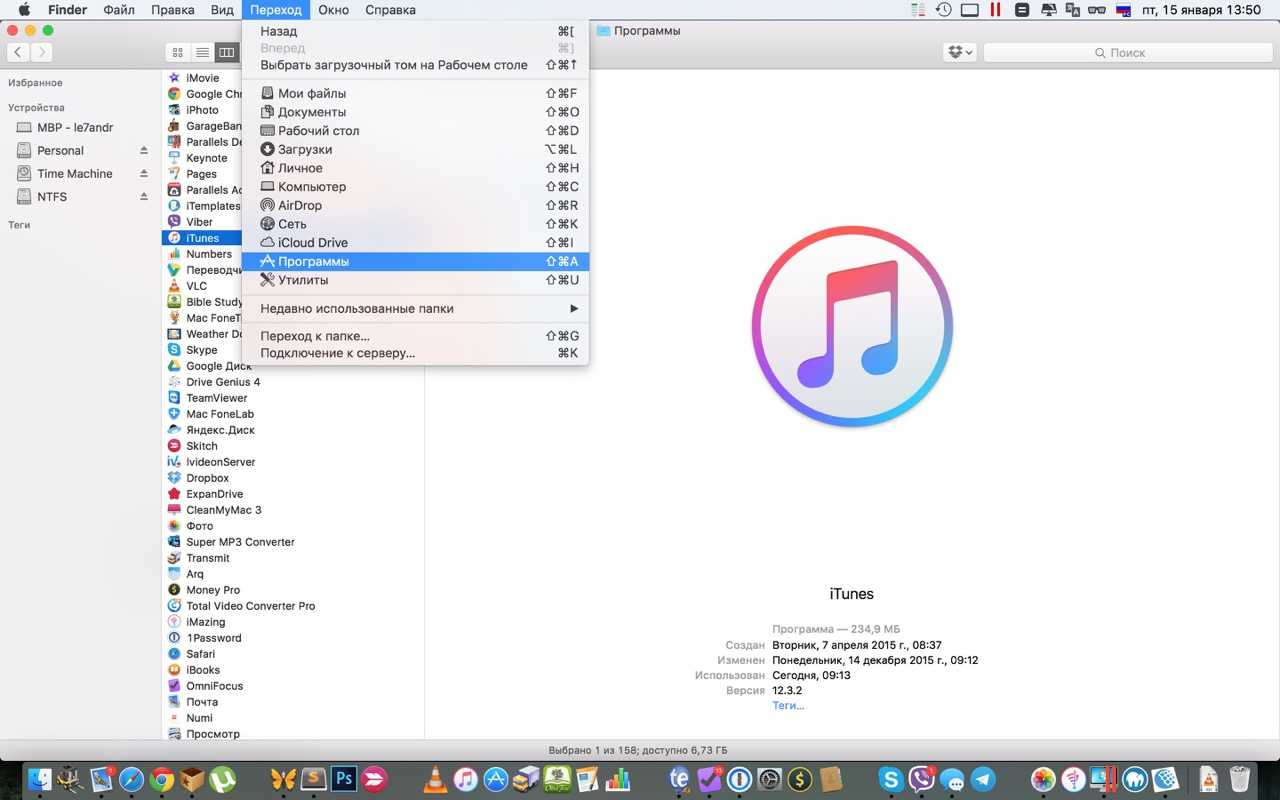Open the Dropbox toolbar dropdown
1280x800 pixels.
pyautogui.click(x=959, y=52)
